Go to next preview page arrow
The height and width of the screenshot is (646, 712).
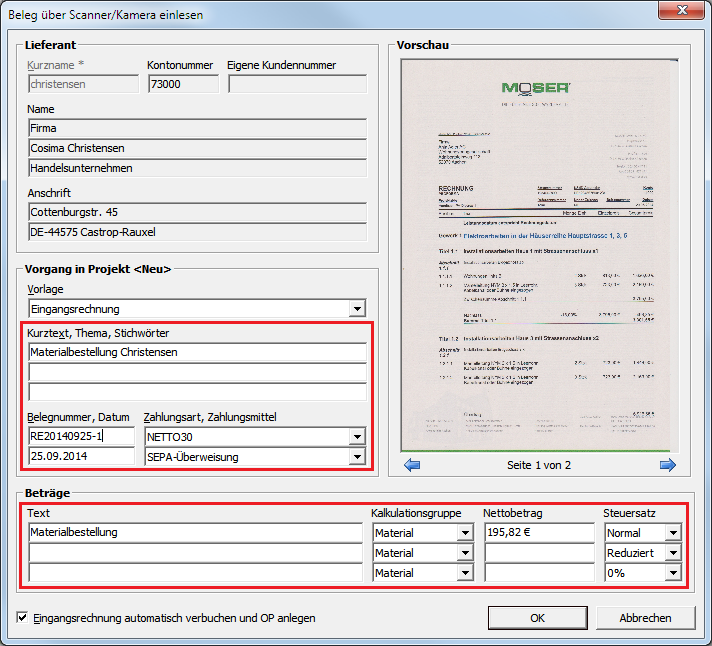(667, 465)
